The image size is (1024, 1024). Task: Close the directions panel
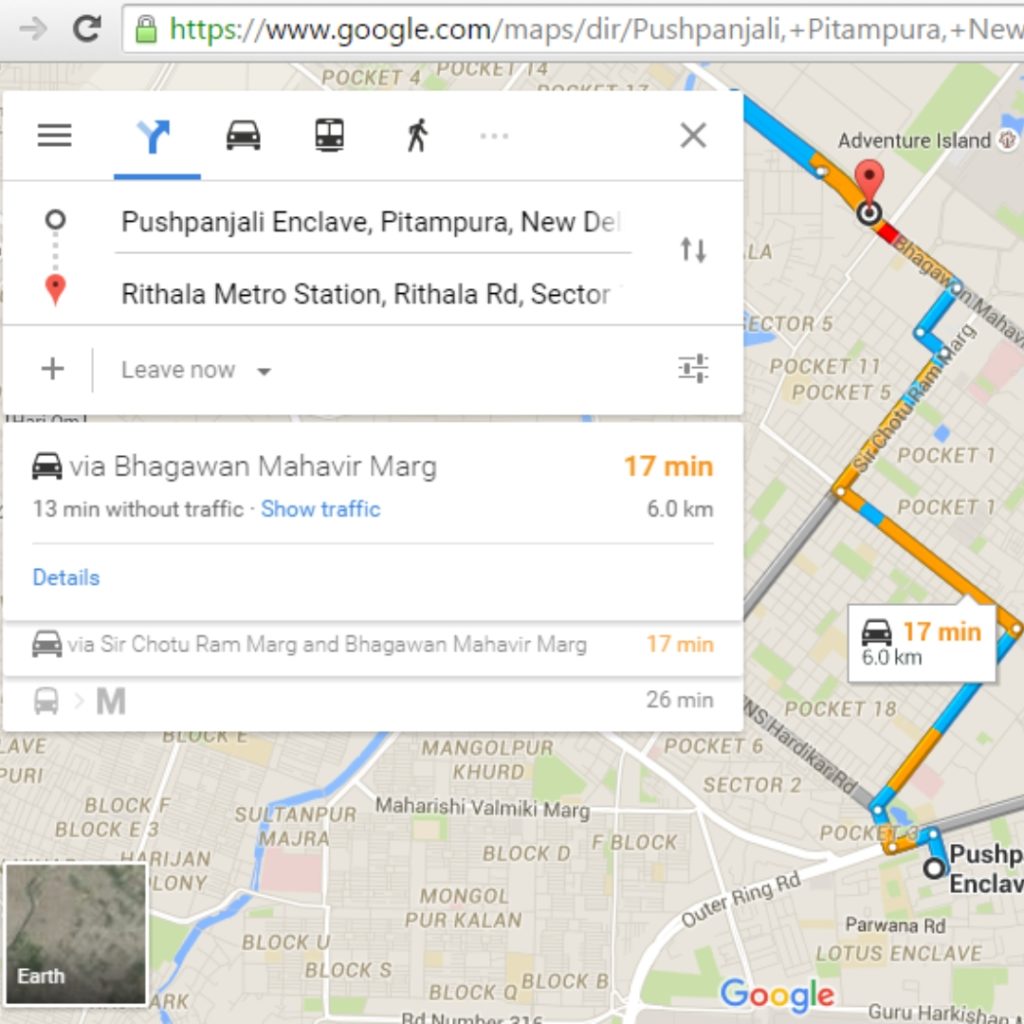point(693,135)
